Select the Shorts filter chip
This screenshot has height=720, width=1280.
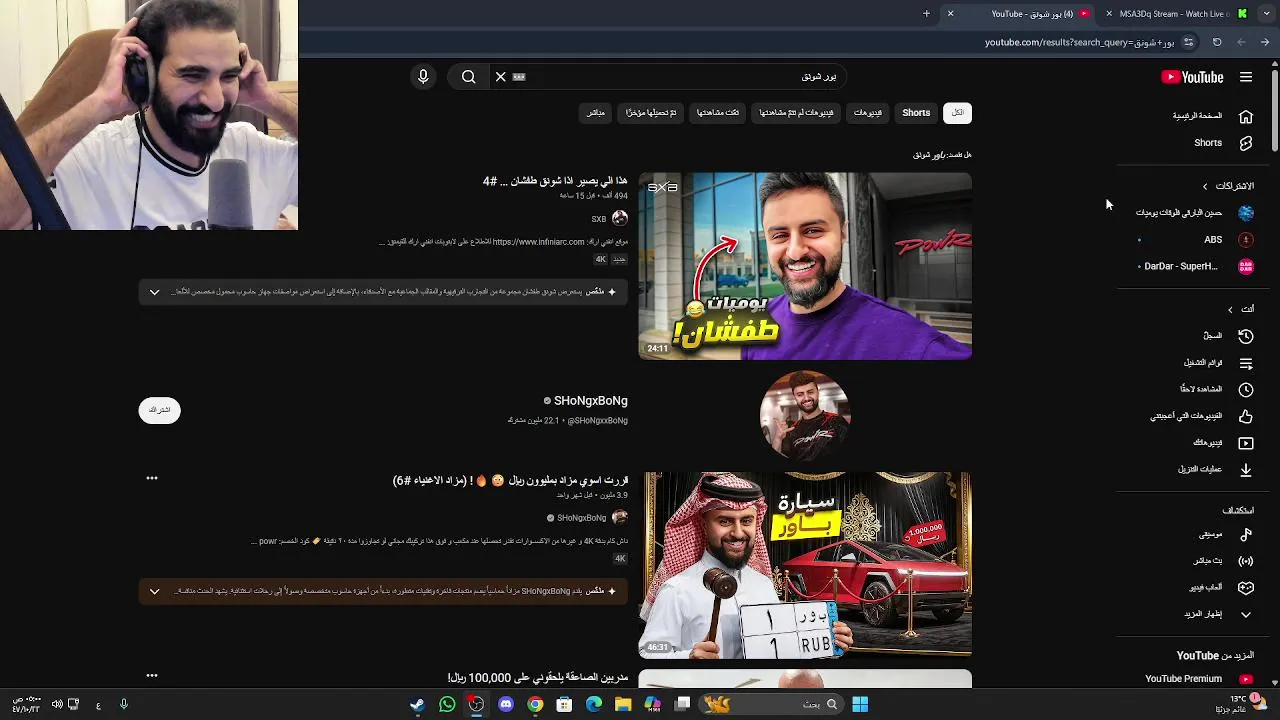coord(916,113)
